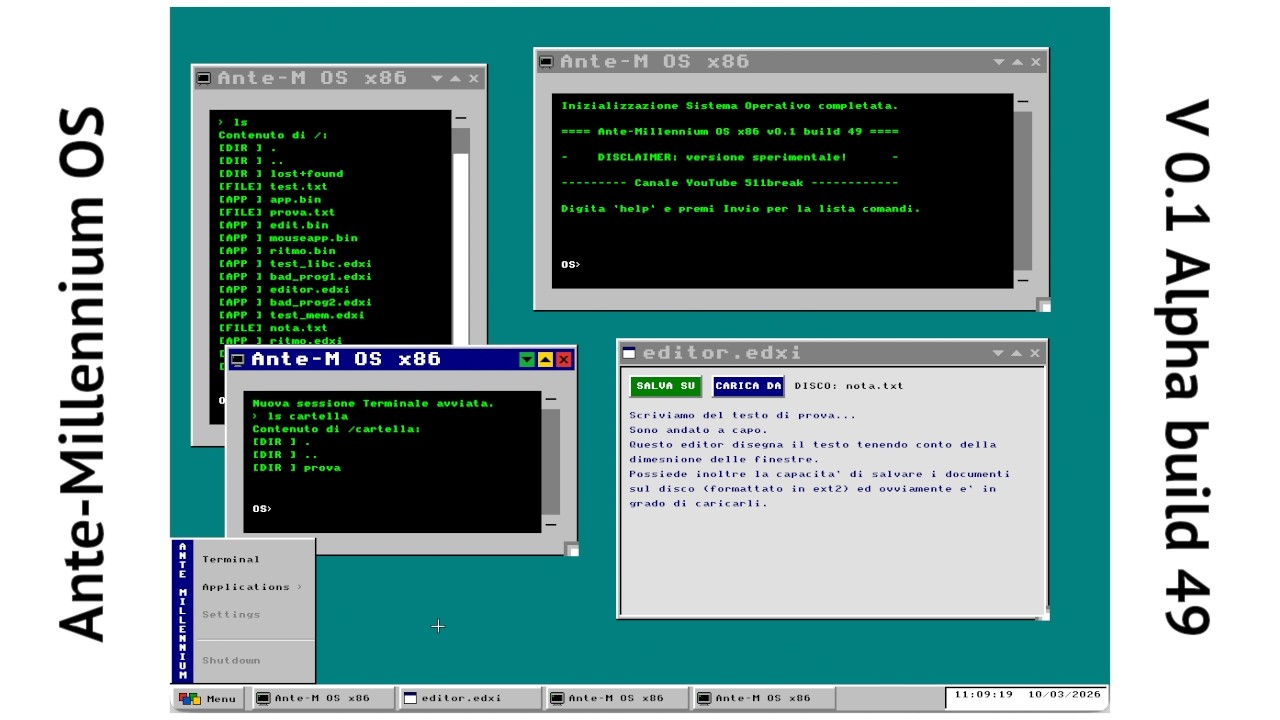Click the resize grip of the active terminal window
Viewport: 1280px width, 720px height.
[x=572, y=549]
